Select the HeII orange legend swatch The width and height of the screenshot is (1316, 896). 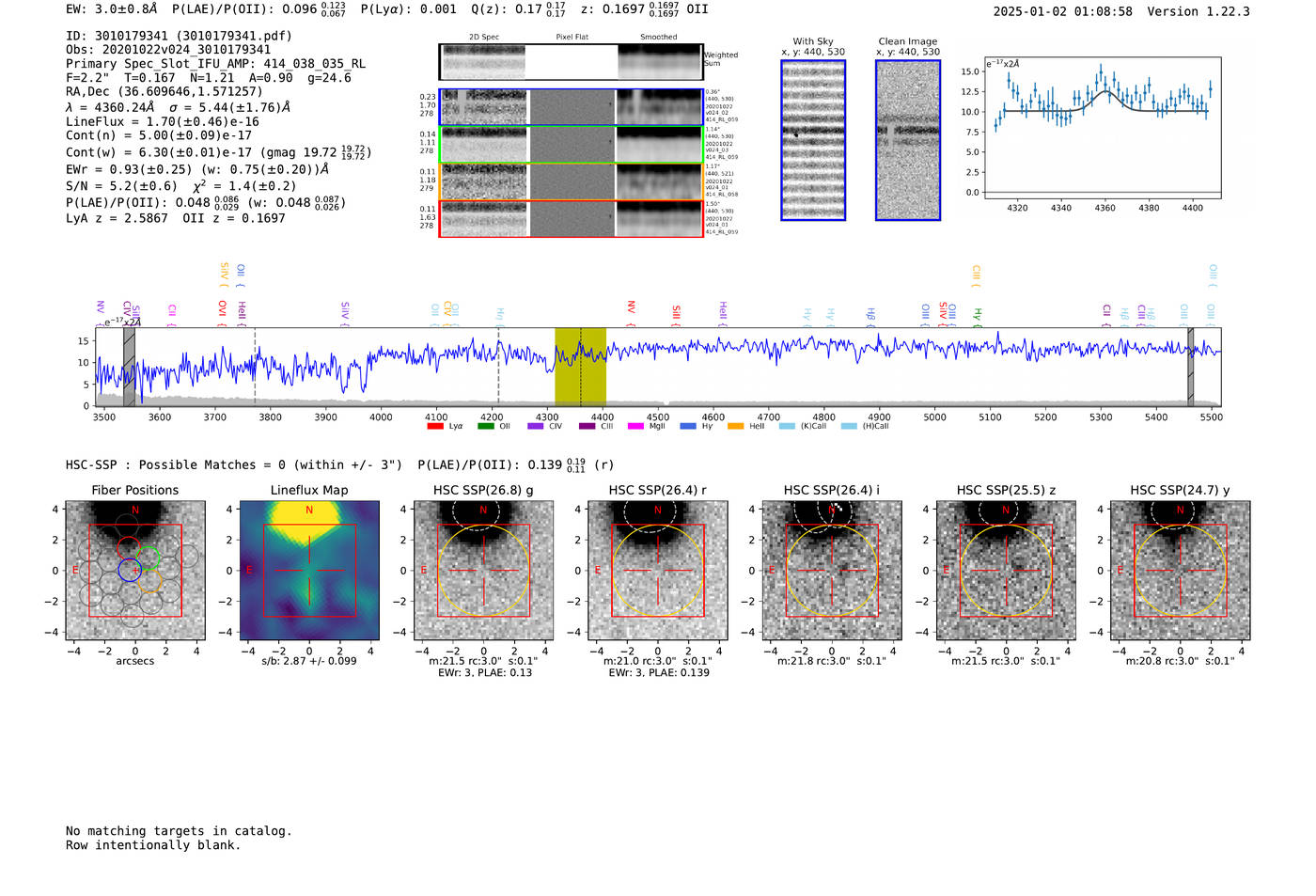(x=735, y=426)
